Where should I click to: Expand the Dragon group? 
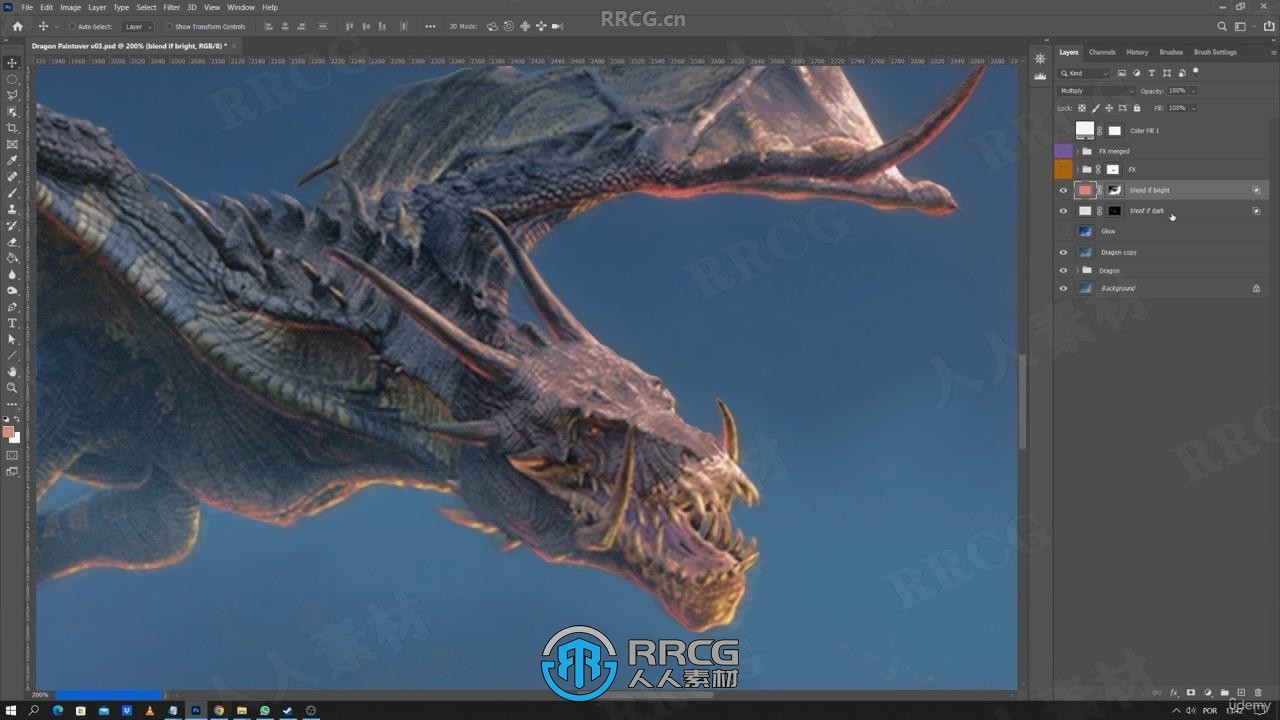point(1077,270)
